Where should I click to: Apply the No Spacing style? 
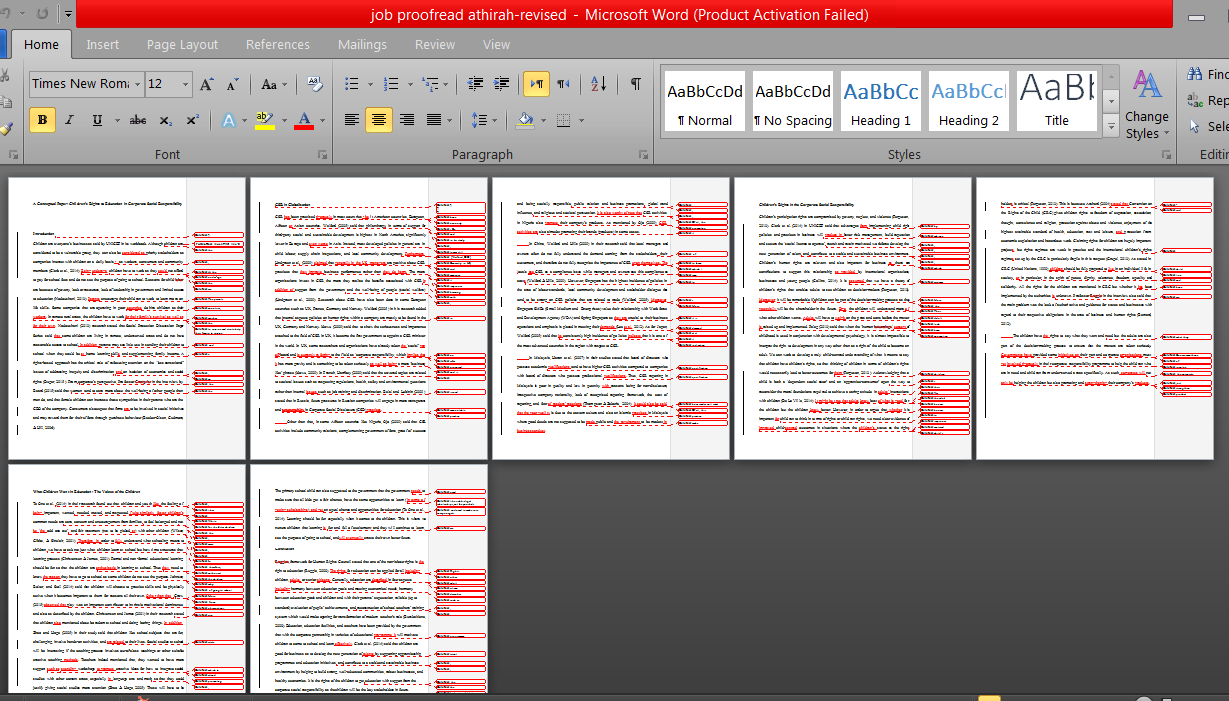coord(793,102)
